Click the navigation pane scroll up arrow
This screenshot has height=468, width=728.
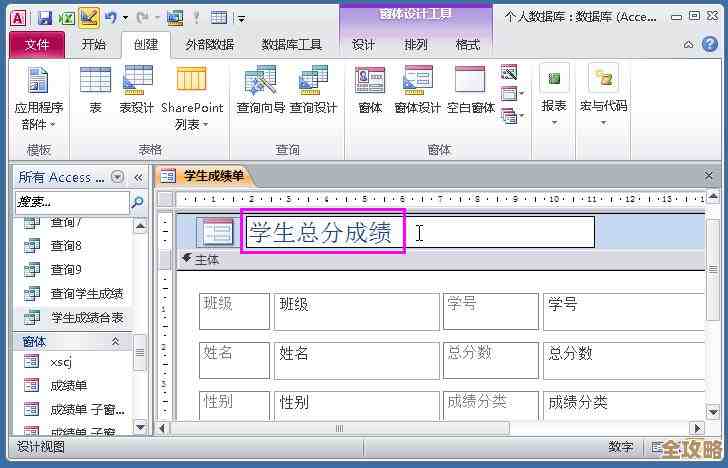140,226
